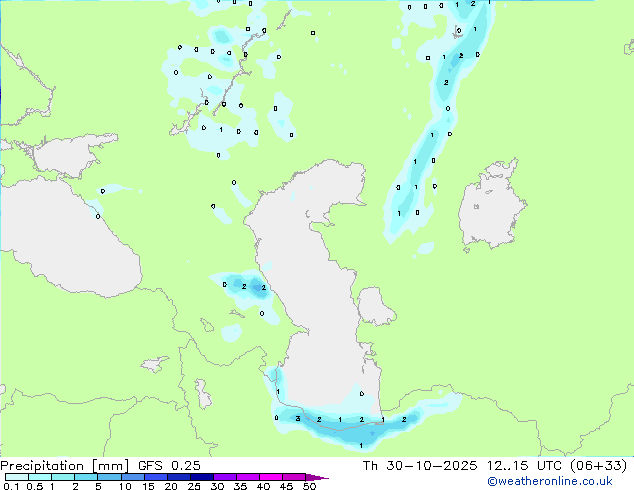Click the '45' legend scale label
634x490 pixels.
click(286, 486)
